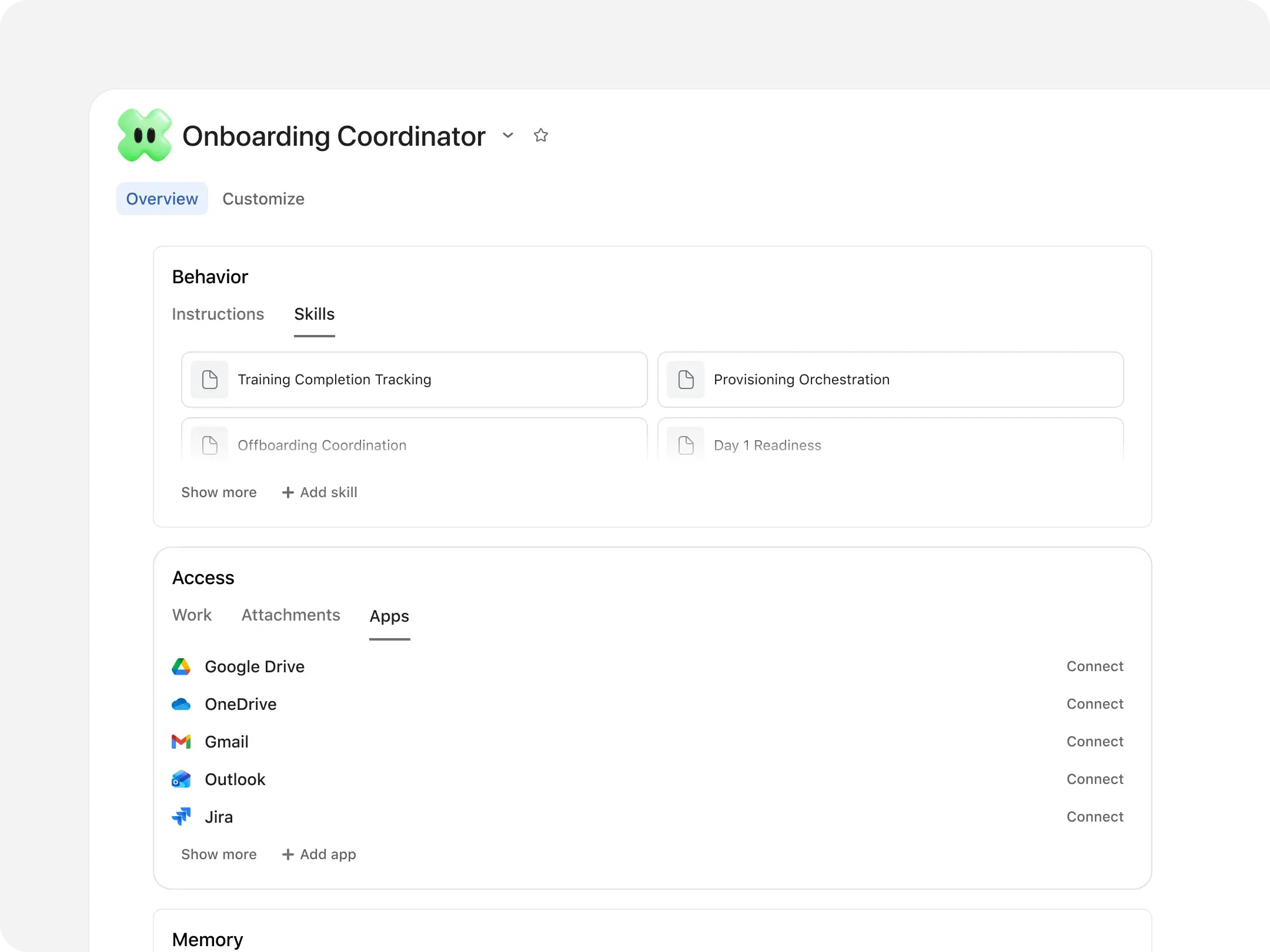Click the Gmail envelope icon
Viewport: 1270px width, 952px height.
point(181,742)
